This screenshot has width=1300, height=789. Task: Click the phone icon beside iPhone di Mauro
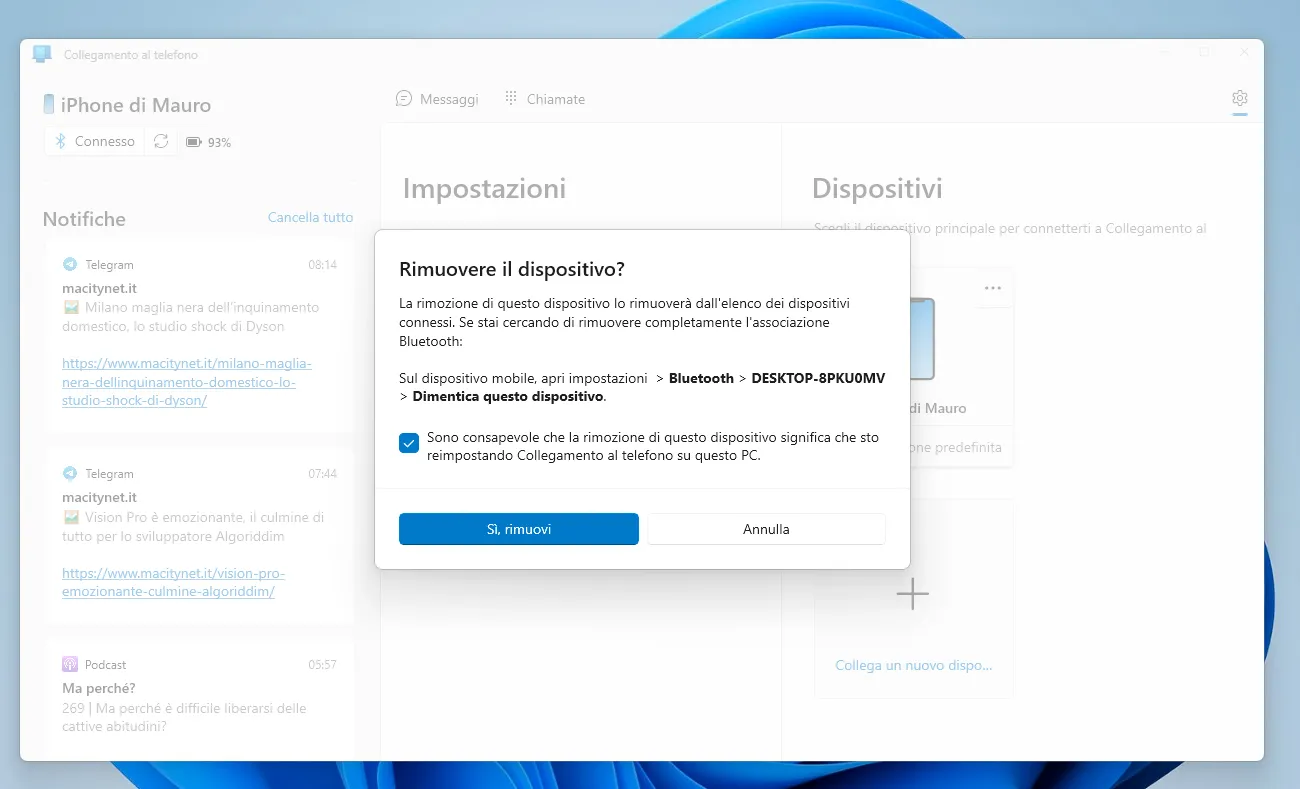click(48, 103)
